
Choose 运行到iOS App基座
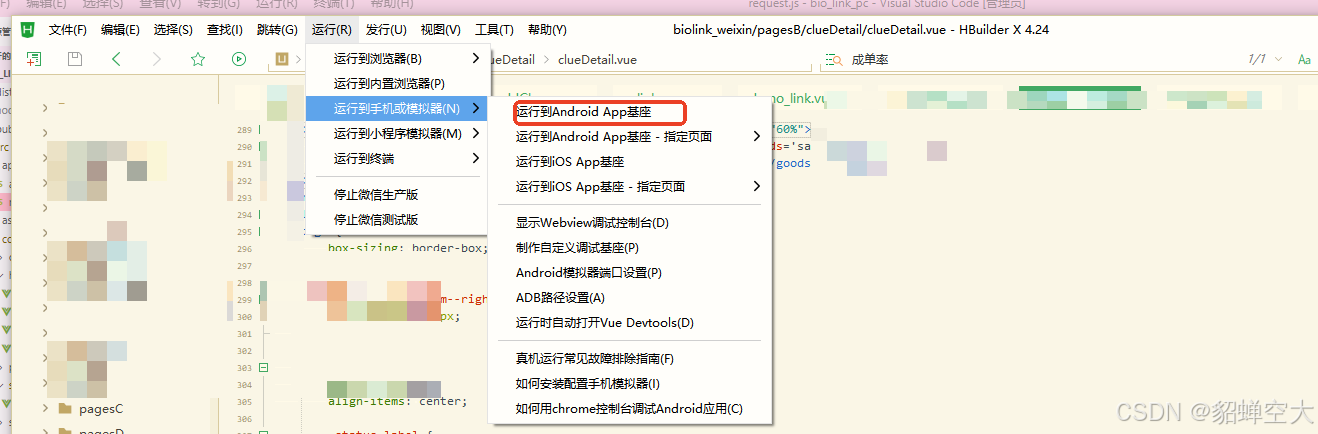pyautogui.click(x=629, y=161)
